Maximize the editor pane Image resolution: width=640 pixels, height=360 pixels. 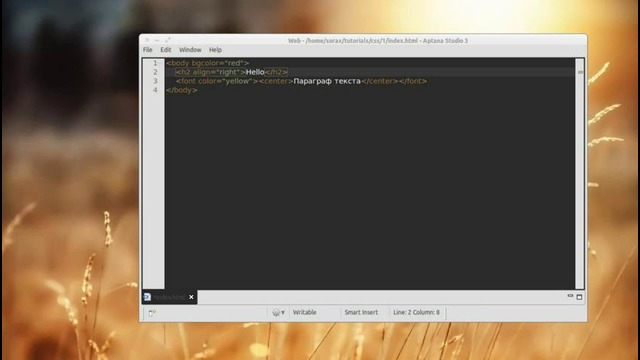click(x=579, y=297)
